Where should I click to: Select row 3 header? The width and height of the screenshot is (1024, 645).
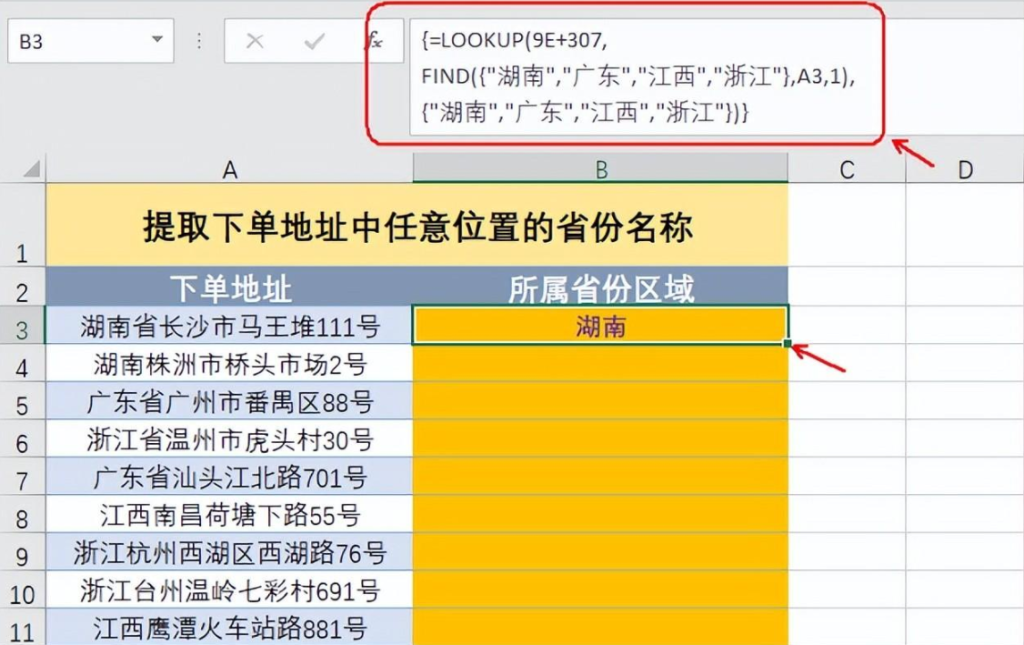[x=22, y=325]
